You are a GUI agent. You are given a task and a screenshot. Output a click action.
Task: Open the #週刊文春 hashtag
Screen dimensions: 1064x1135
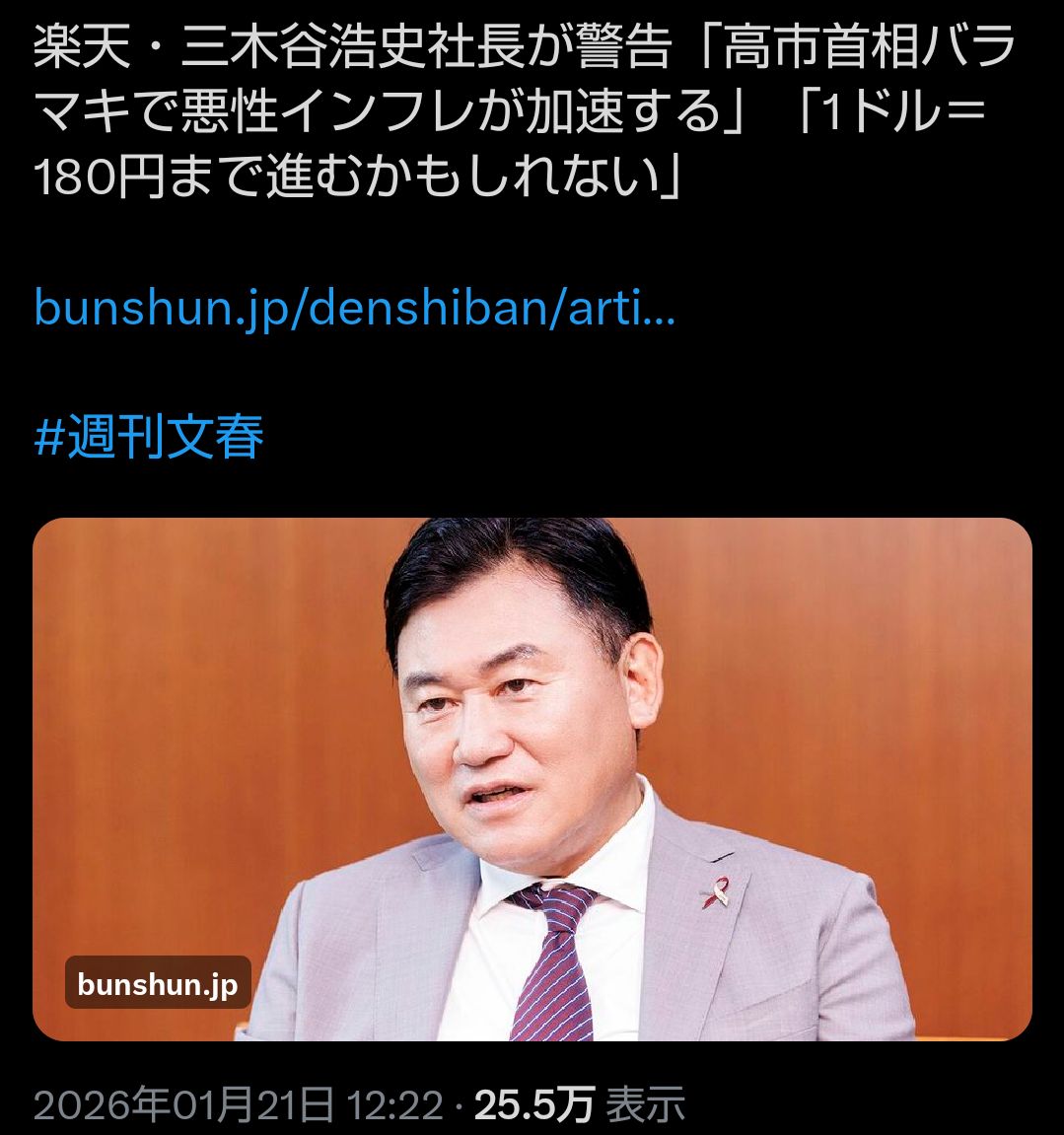(x=149, y=437)
